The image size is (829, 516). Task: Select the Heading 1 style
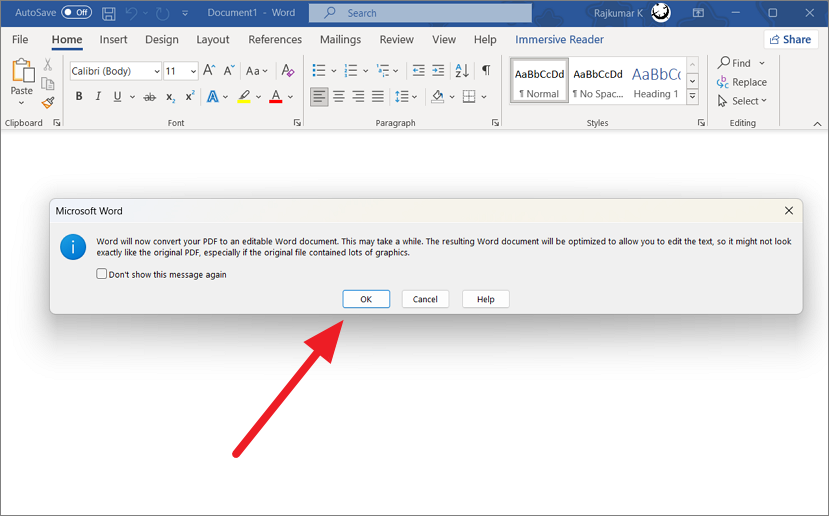[656, 81]
